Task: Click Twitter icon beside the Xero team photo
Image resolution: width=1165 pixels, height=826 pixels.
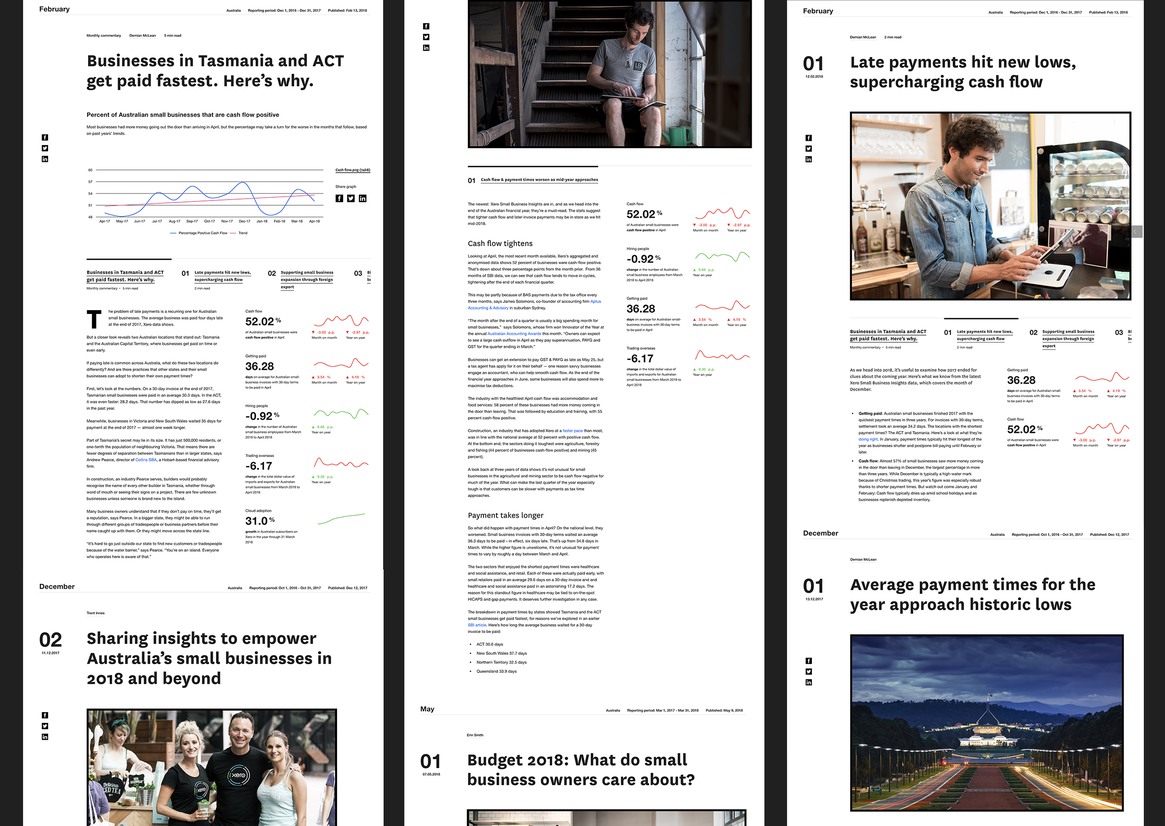Action: pyautogui.click(x=45, y=726)
